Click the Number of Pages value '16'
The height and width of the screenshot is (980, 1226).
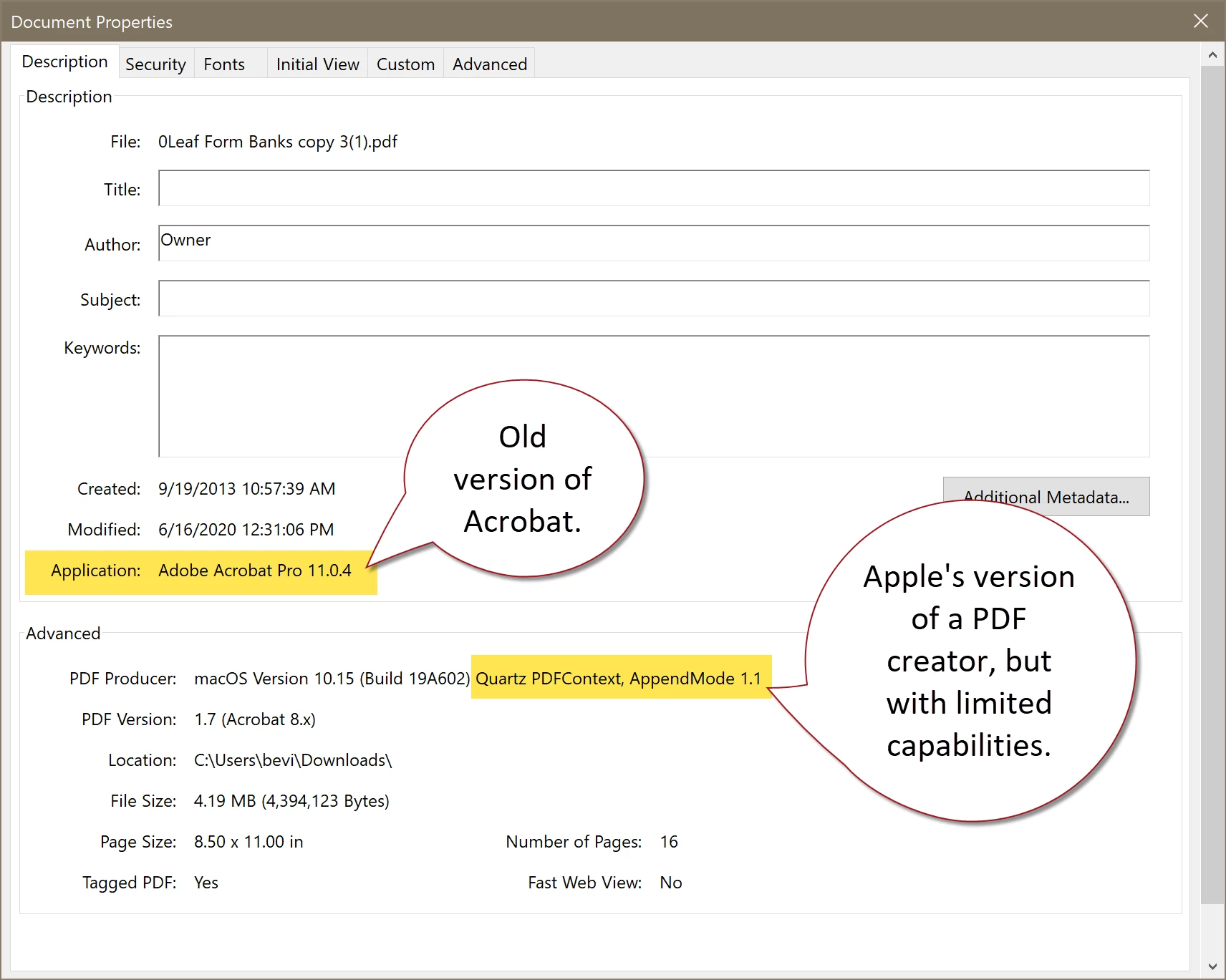[669, 842]
